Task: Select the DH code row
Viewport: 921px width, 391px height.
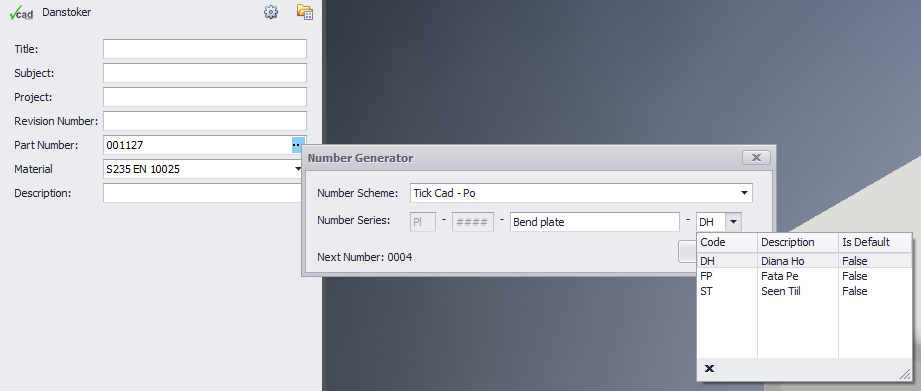Action: [804, 261]
